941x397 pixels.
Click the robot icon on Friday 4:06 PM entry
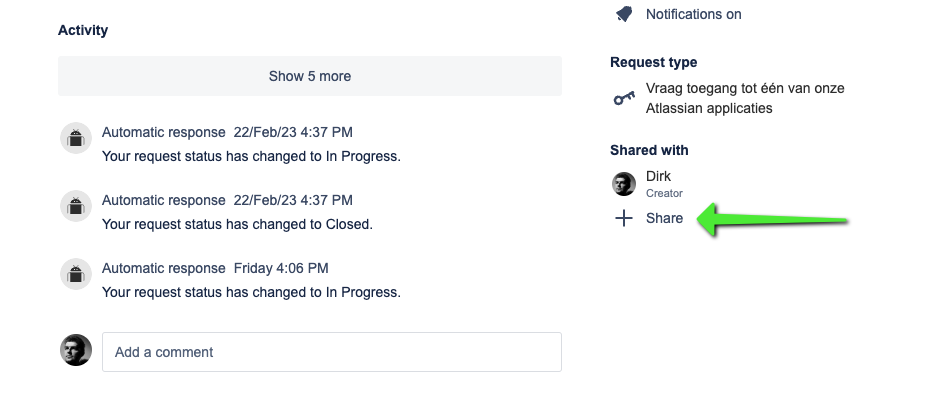(76, 275)
